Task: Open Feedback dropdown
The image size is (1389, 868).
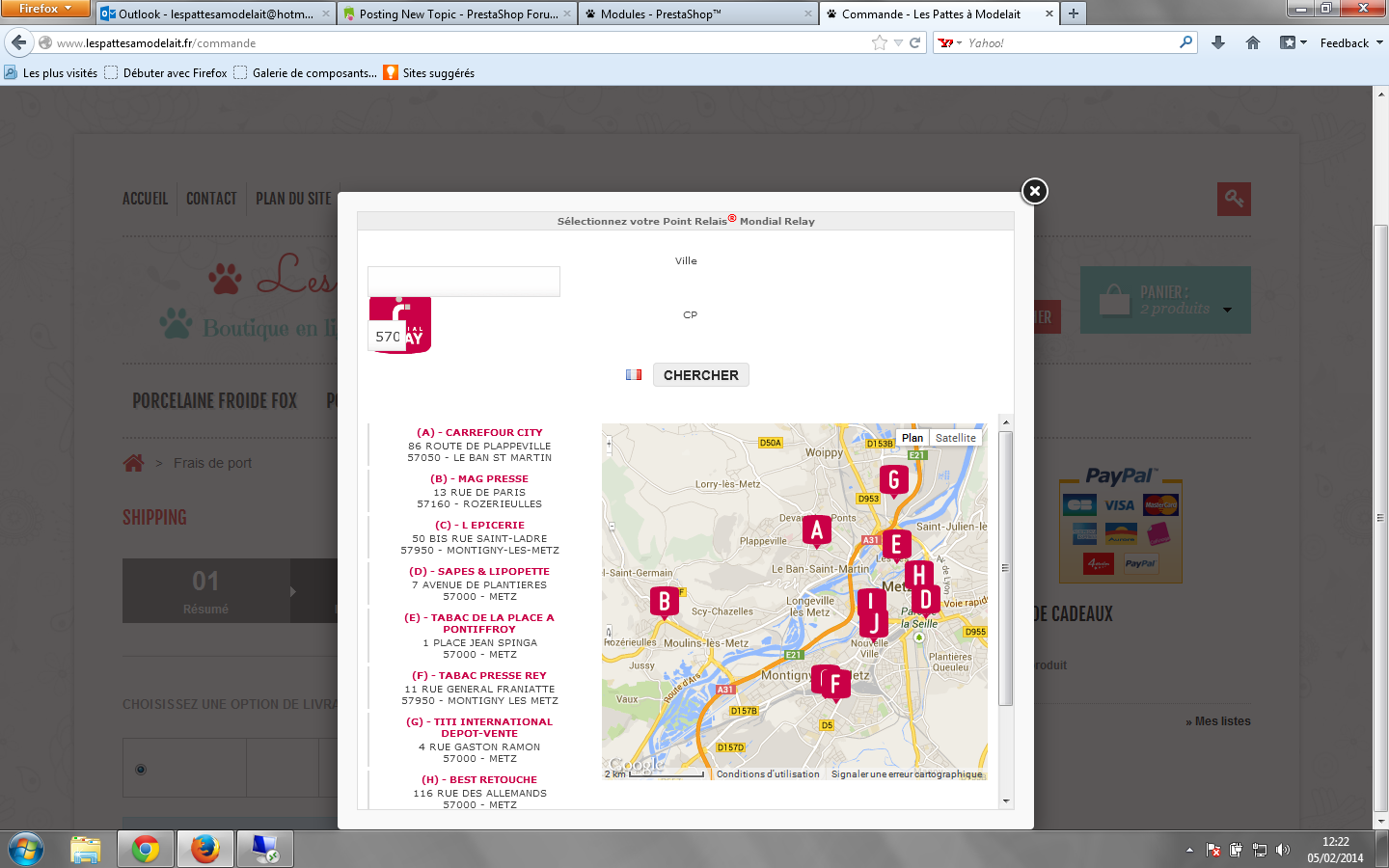Action: point(1351,43)
